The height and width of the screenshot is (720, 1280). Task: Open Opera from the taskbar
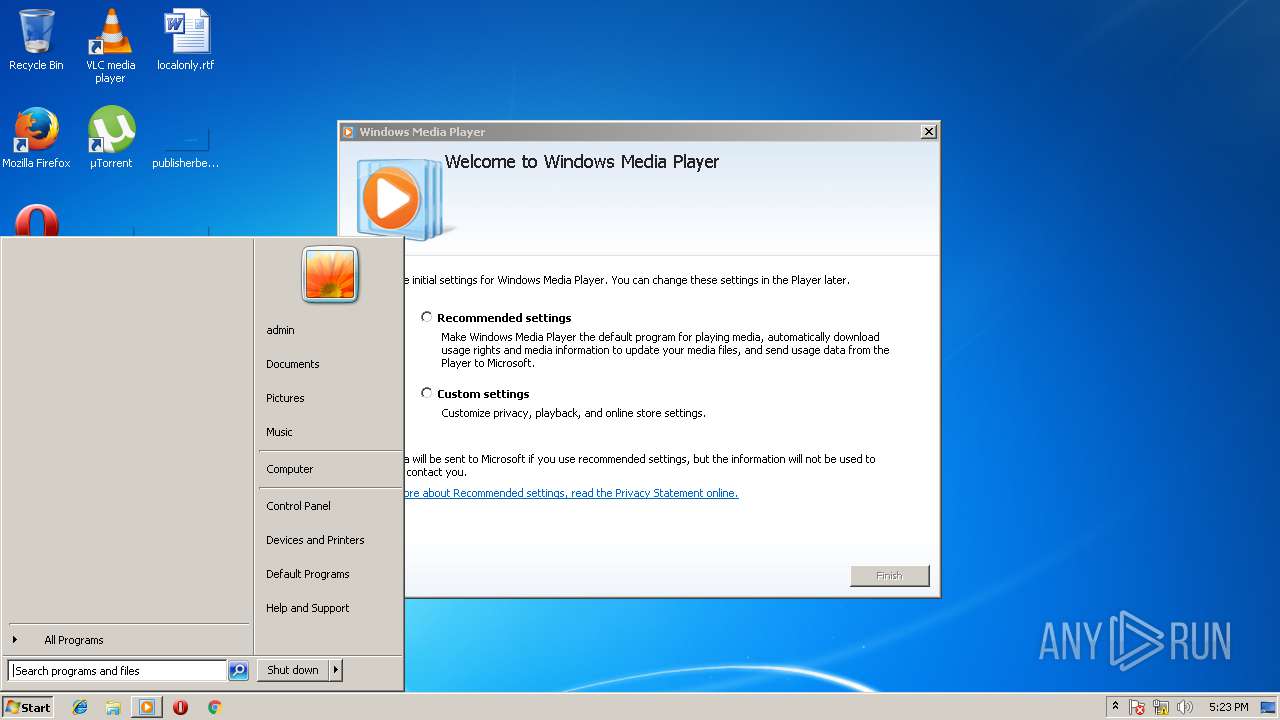[180, 707]
